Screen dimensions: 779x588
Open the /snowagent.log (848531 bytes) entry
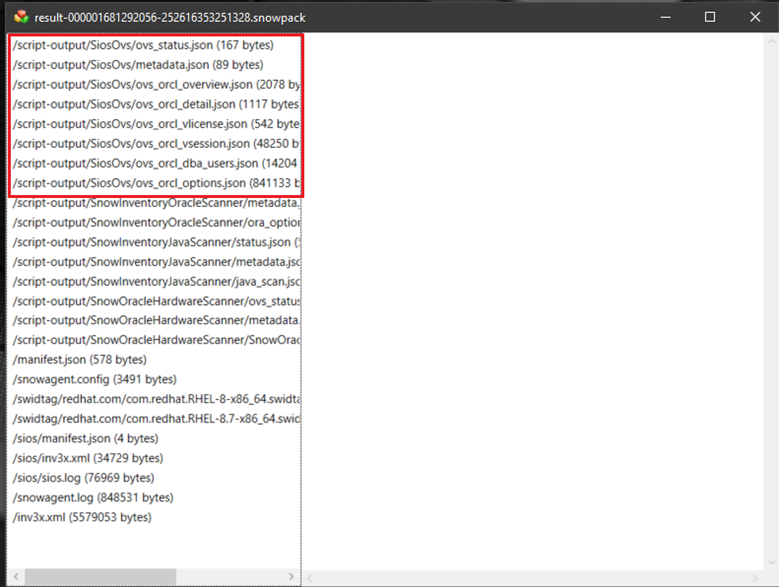point(93,498)
